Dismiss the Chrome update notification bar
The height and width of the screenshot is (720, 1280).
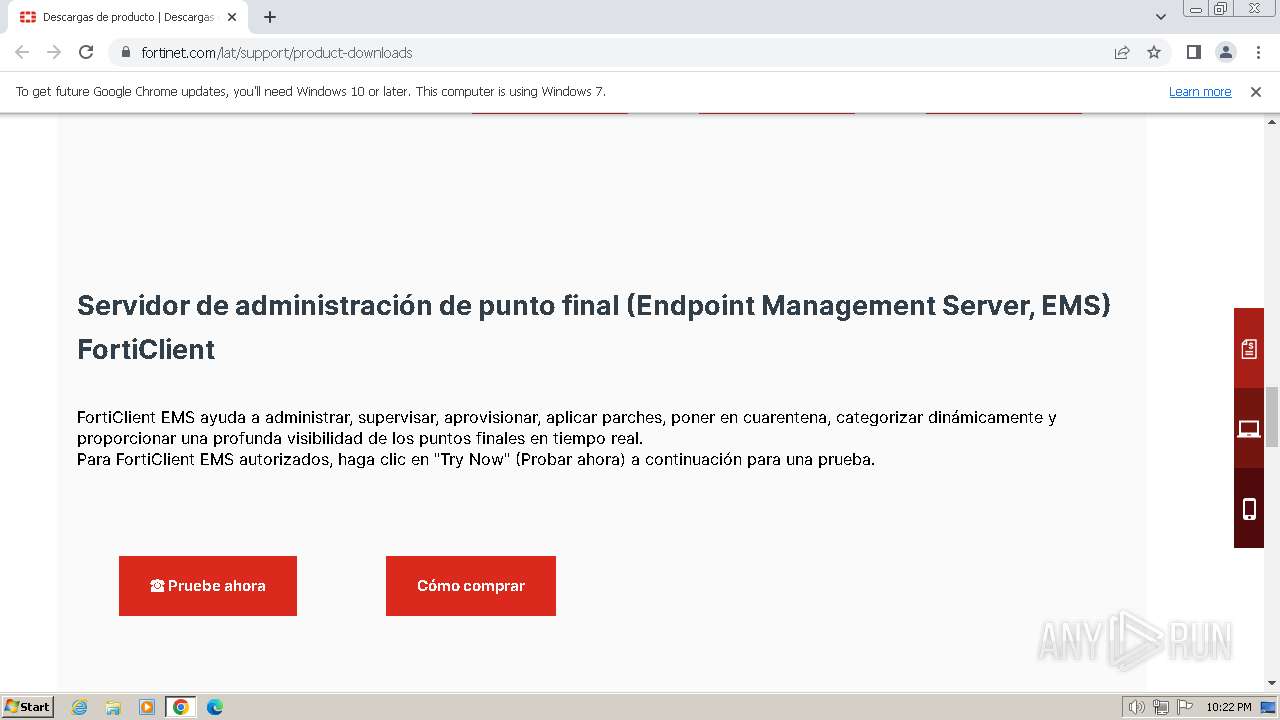point(1256,91)
